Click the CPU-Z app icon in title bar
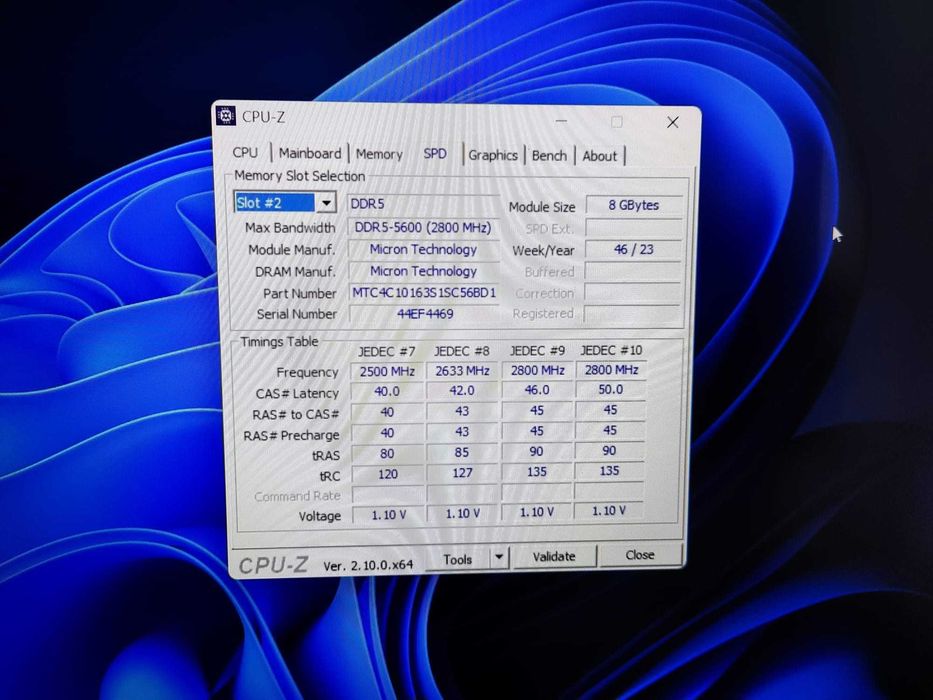Image resolution: width=933 pixels, height=700 pixels. 226,115
